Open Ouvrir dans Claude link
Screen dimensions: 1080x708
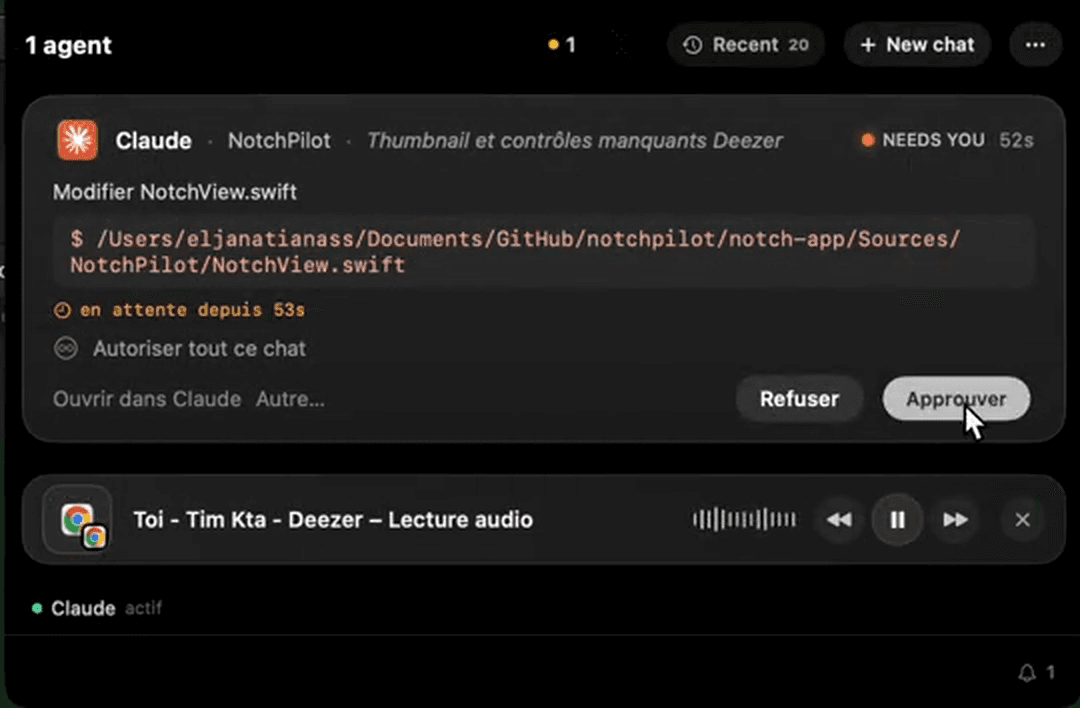(x=147, y=399)
